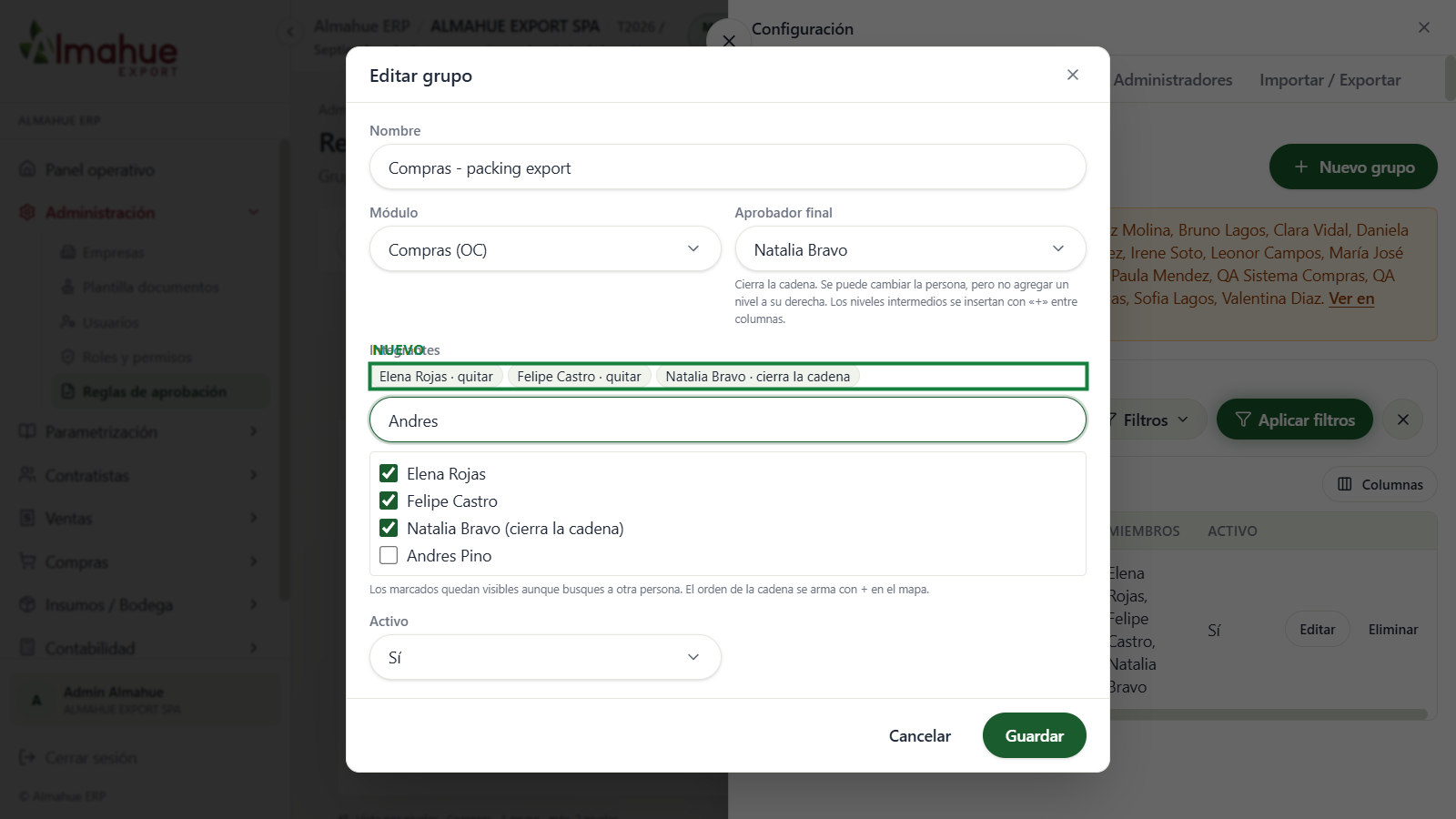The width and height of the screenshot is (1456, 819).
Task: Click the member search field containing Andres
Action: pos(728,420)
